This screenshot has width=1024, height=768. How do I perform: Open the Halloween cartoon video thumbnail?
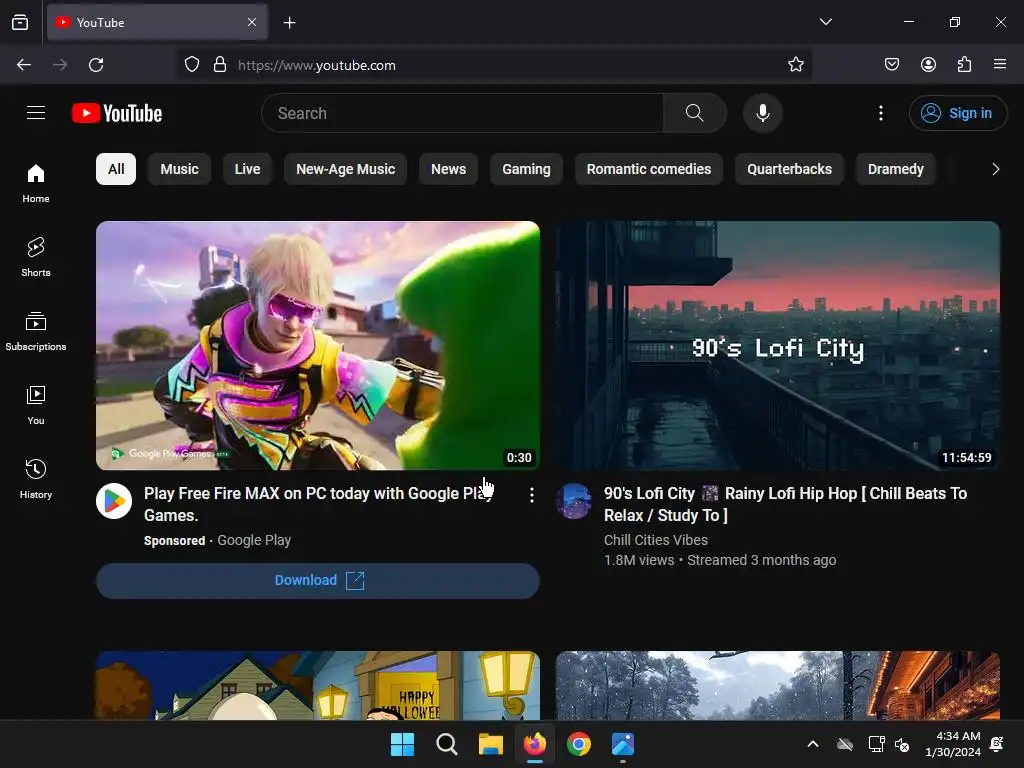point(318,685)
